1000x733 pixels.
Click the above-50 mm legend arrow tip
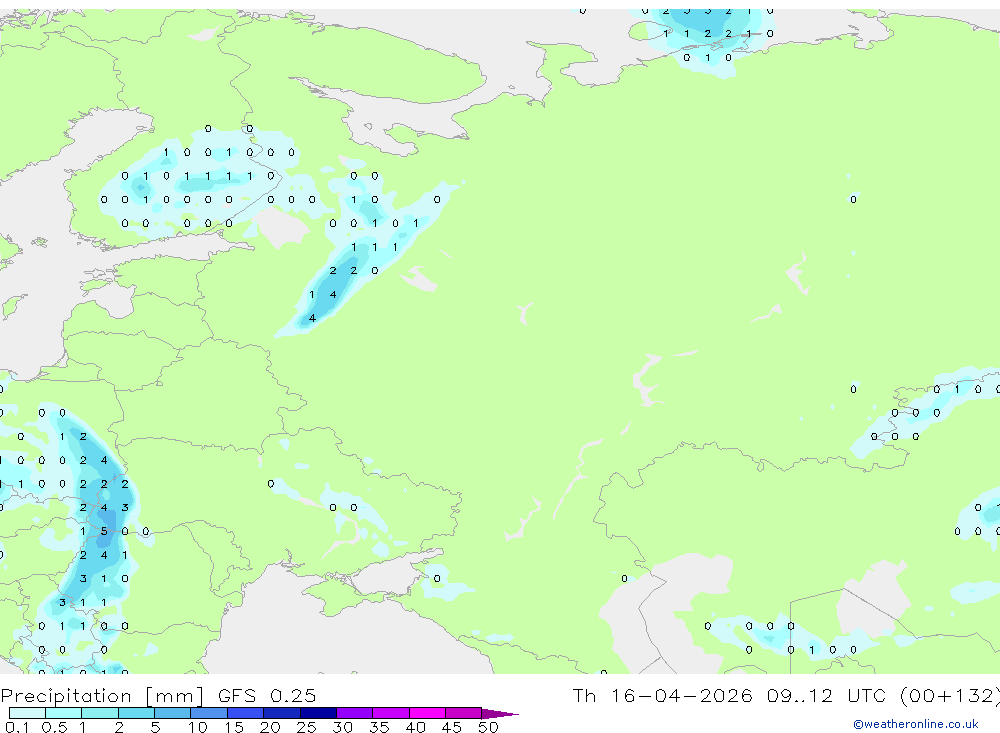pyautogui.click(x=500, y=713)
